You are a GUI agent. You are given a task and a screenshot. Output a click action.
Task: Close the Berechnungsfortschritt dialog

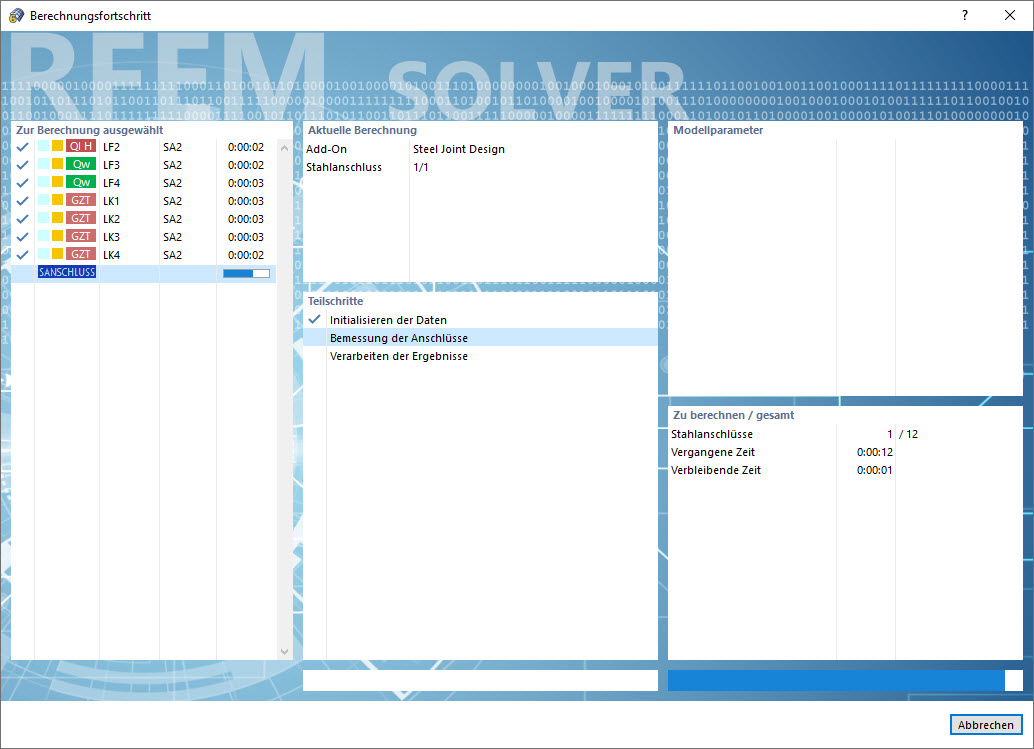click(1010, 15)
